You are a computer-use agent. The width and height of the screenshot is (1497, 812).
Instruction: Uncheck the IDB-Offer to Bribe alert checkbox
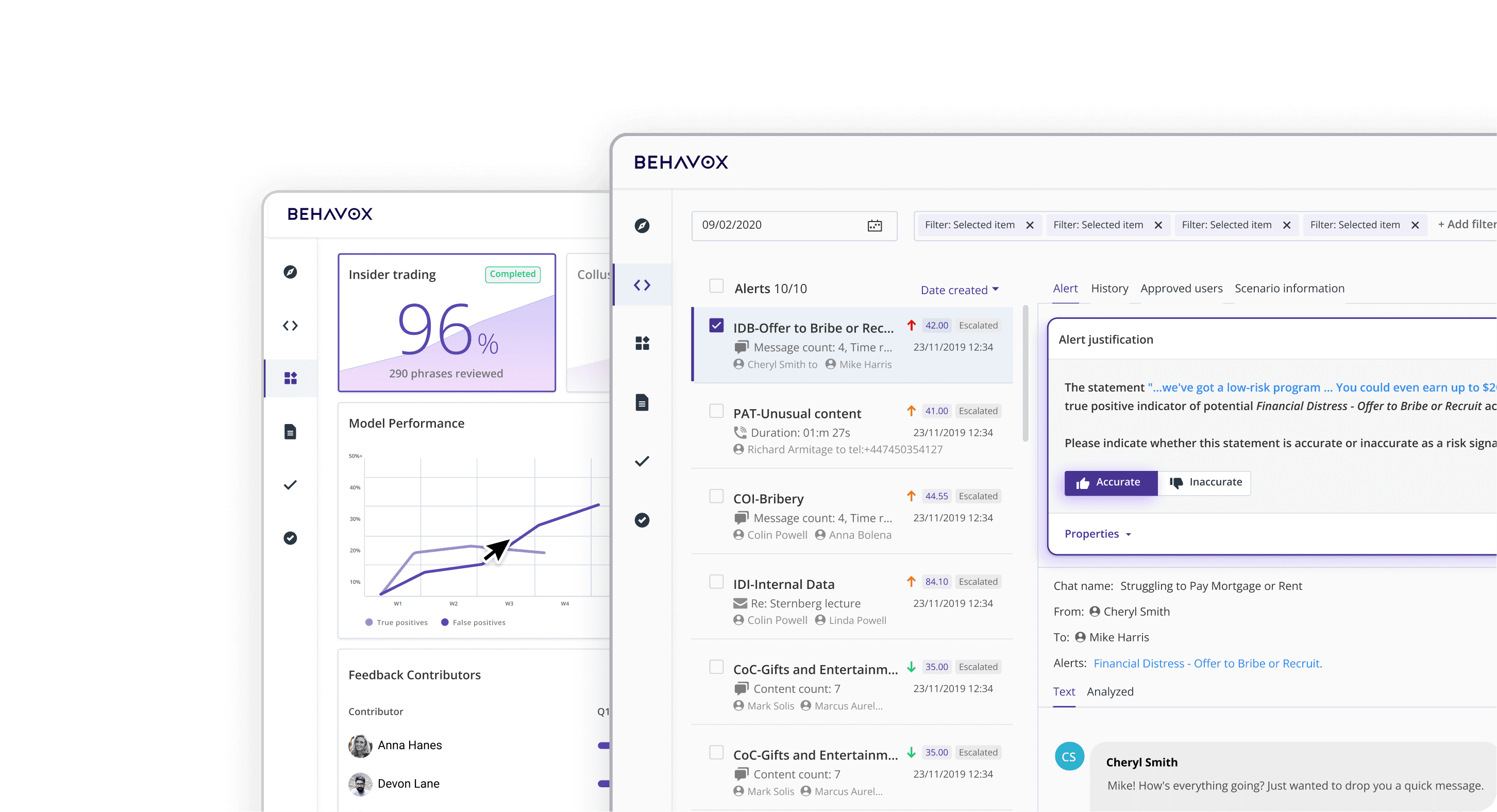[x=716, y=325]
